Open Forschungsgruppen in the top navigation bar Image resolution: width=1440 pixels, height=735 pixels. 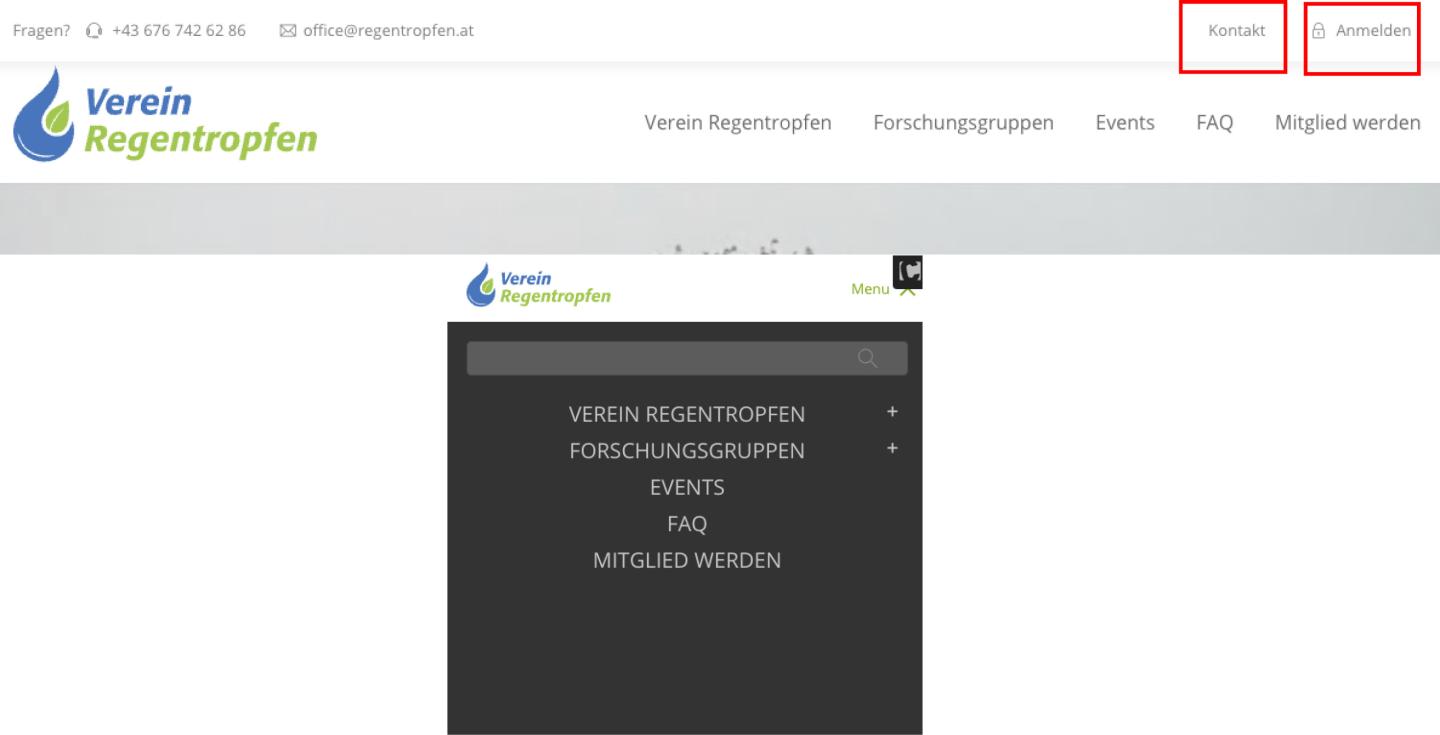coord(963,123)
